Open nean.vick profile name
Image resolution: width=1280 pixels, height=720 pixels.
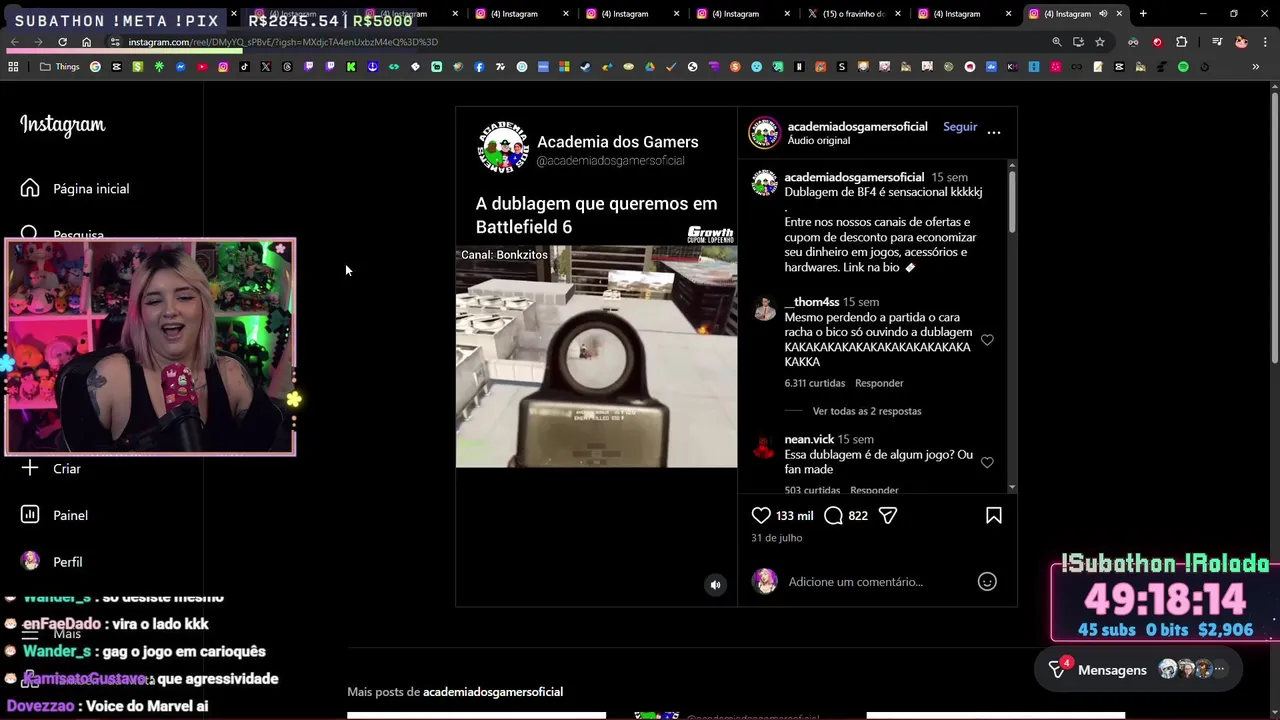coord(809,439)
